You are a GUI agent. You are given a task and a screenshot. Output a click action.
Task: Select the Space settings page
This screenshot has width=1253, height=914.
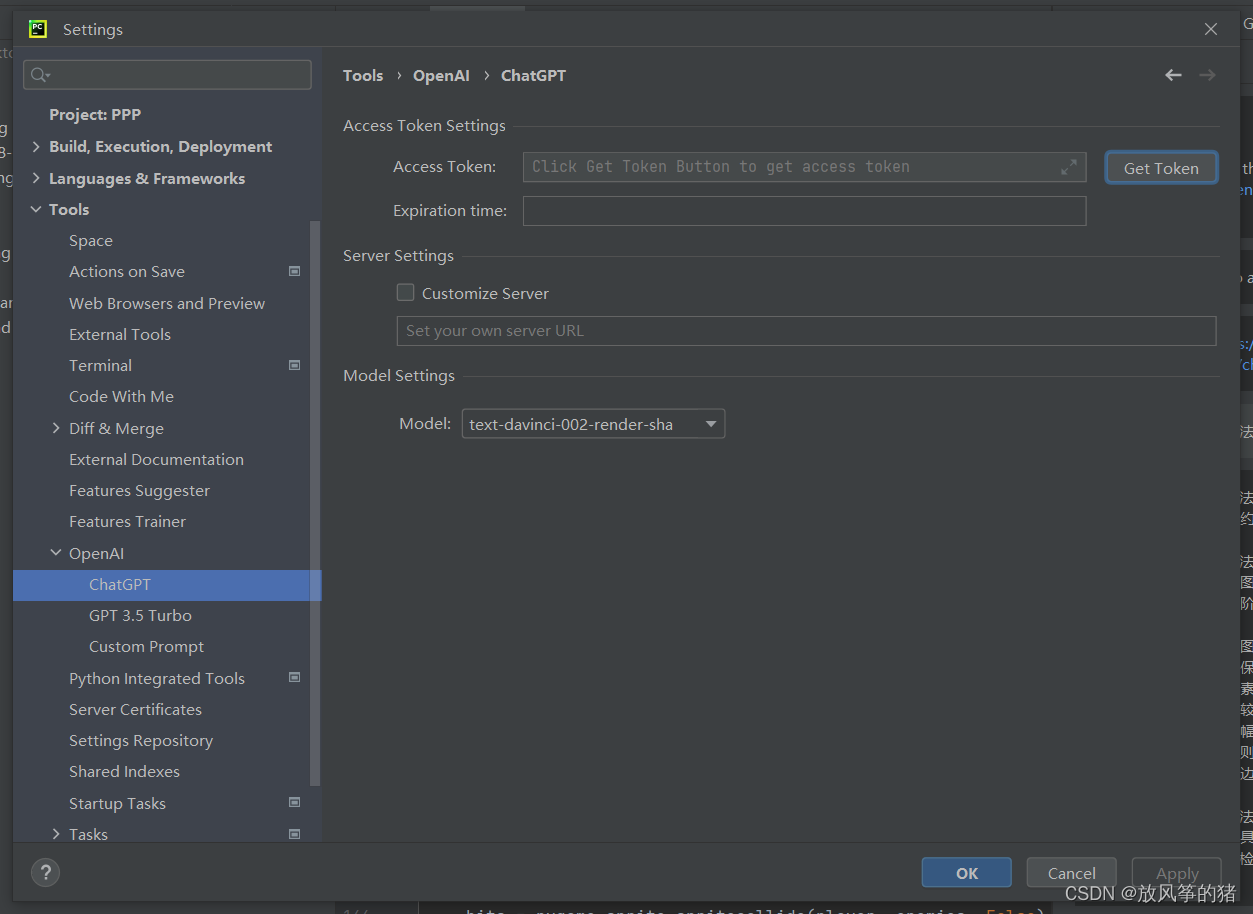tap(91, 240)
